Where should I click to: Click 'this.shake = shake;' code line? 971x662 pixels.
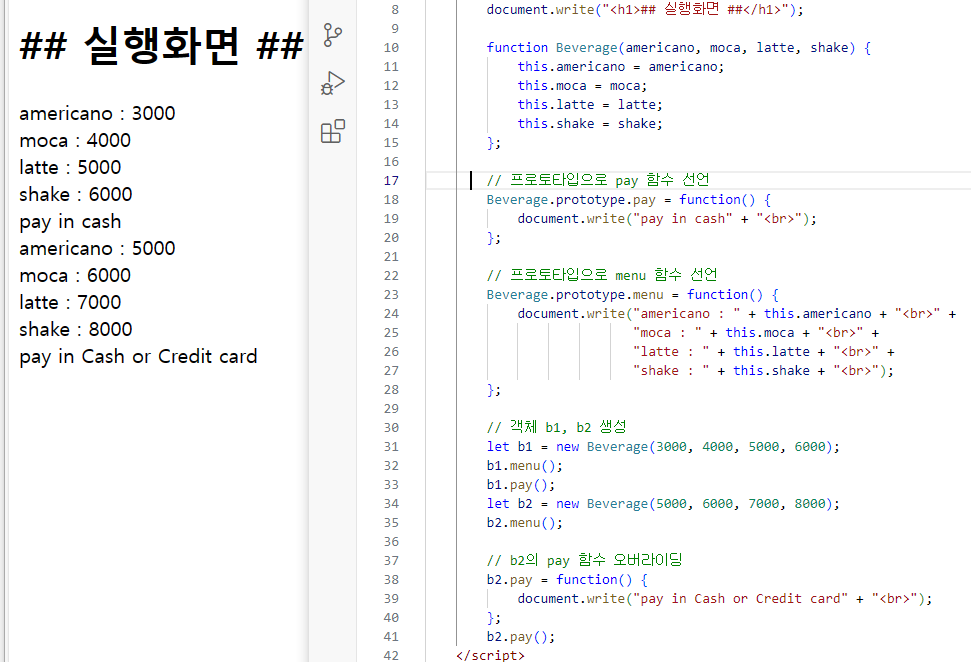[590, 124]
